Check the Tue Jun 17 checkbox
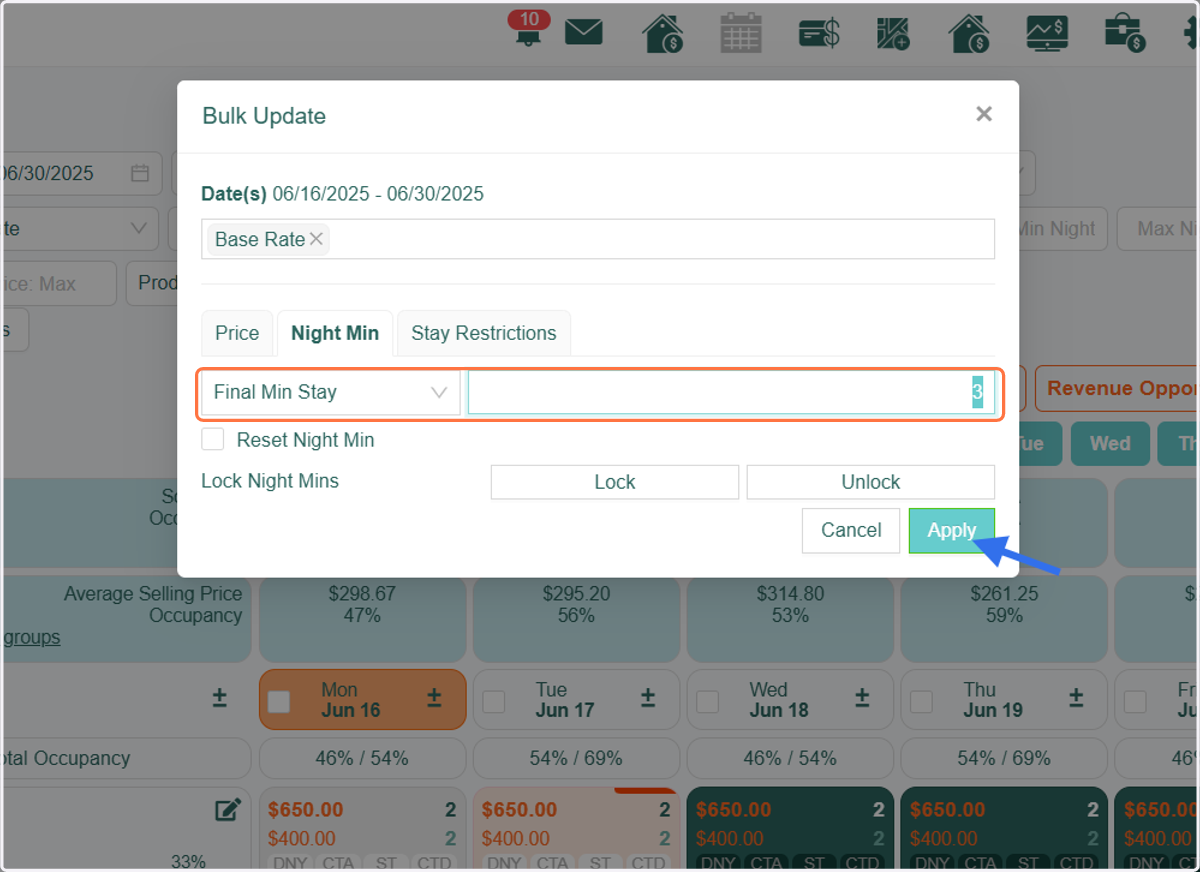 pyautogui.click(x=494, y=702)
